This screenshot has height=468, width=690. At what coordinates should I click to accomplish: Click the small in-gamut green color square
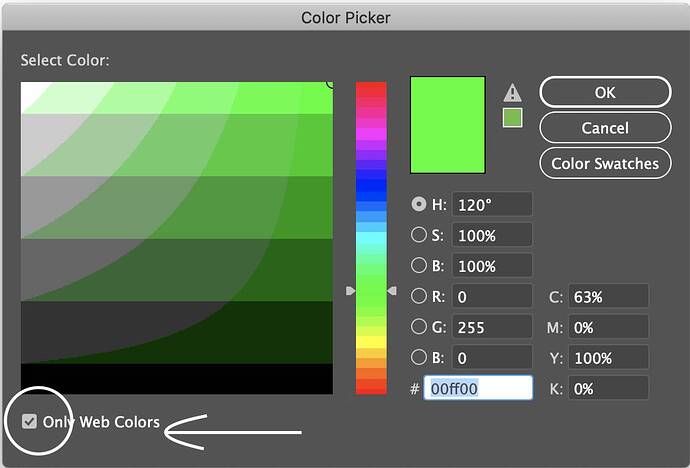(513, 118)
